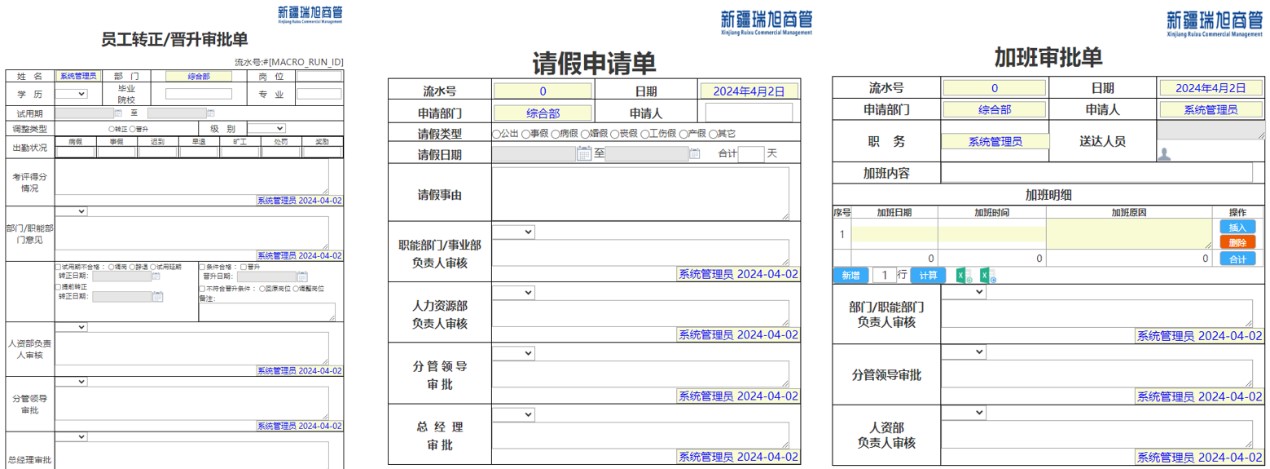Open calendar icon under 提前转正 date

pos(157,296)
